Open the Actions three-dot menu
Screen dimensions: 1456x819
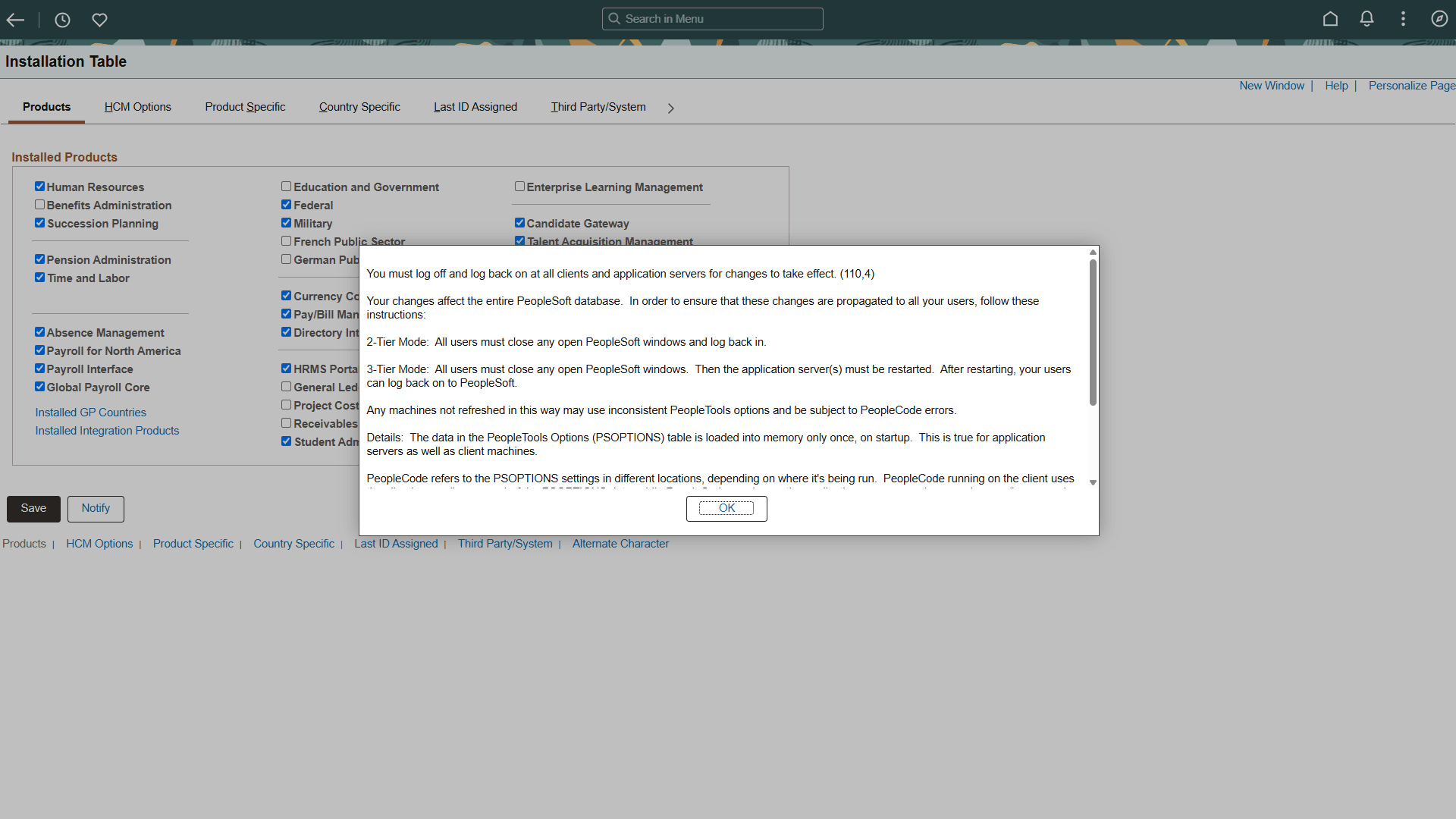[x=1403, y=19]
